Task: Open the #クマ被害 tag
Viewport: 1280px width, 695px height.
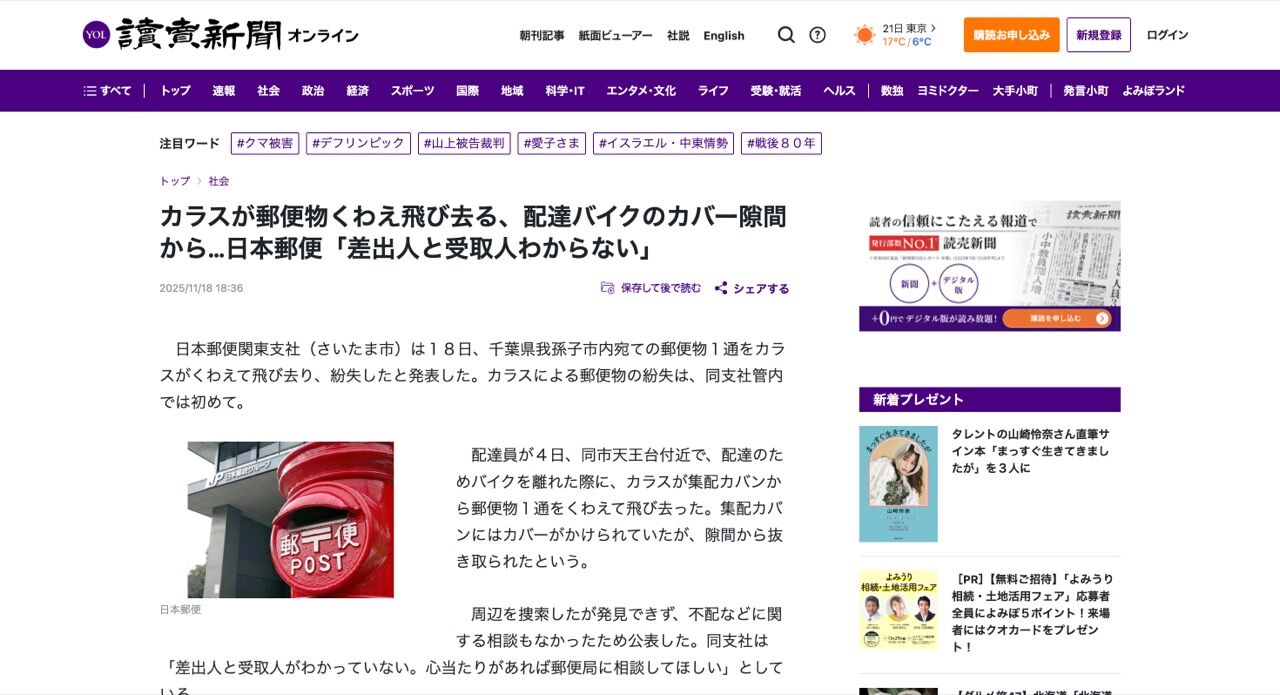Action: (x=265, y=143)
